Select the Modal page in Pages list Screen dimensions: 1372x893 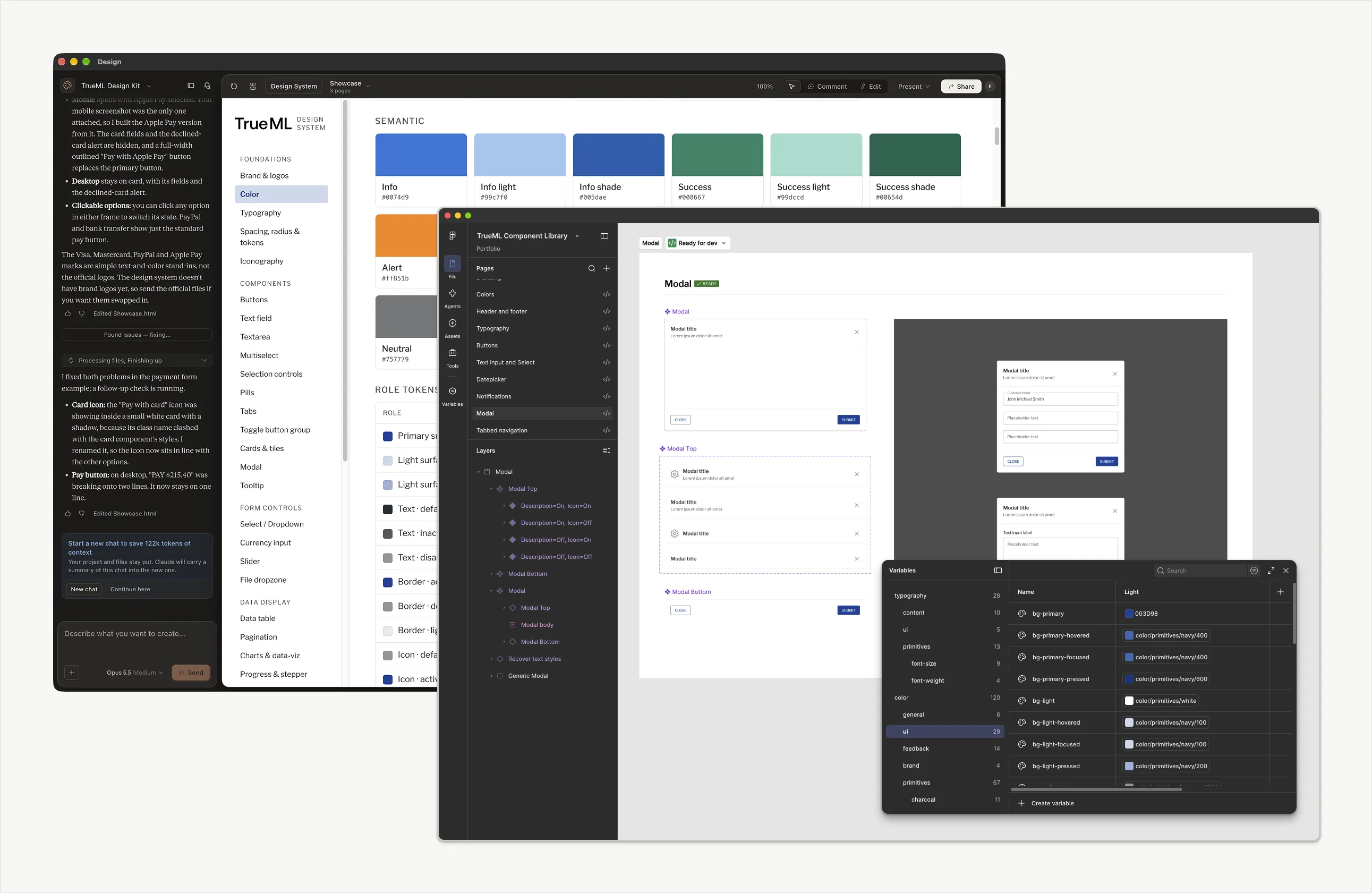coord(542,413)
